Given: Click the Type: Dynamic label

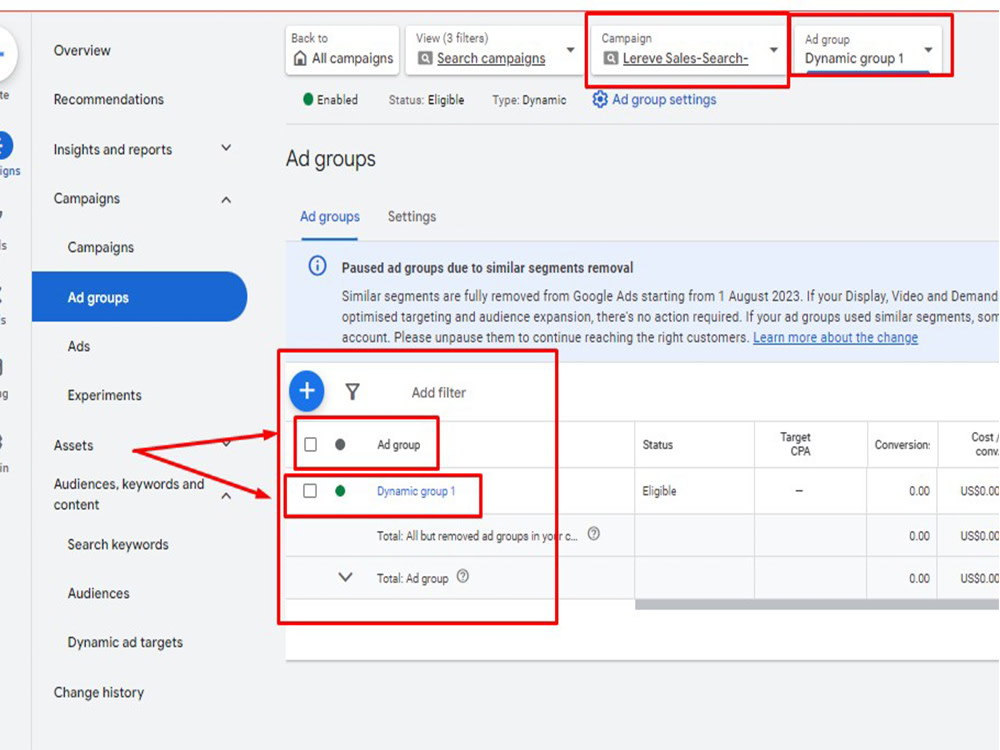Looking at the screenshot, I should point(529,100).
